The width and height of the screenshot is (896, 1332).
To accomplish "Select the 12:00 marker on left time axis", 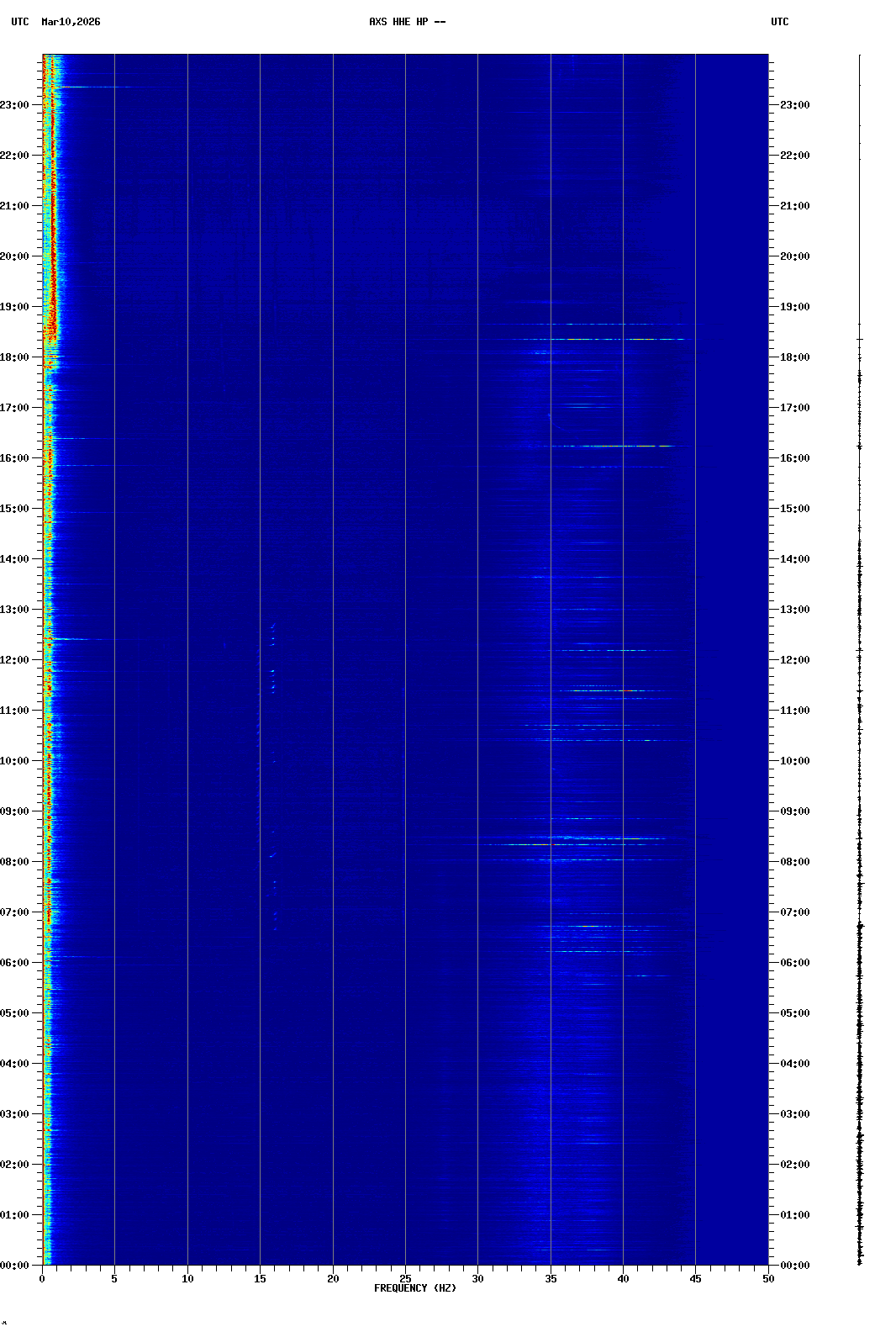I will [x=16, y=660].
